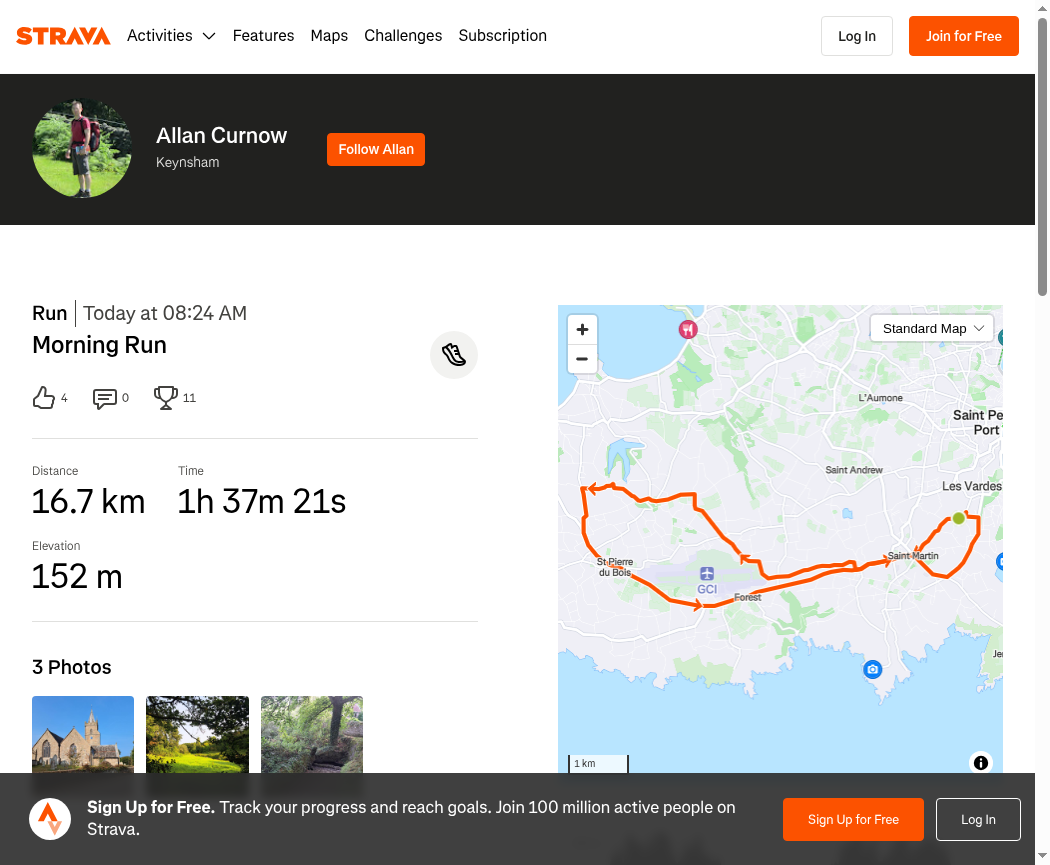The width and height of the screenshot is (1050, 865).
Task: Go to the Challenges page
Action: click(x=403, y=35)
